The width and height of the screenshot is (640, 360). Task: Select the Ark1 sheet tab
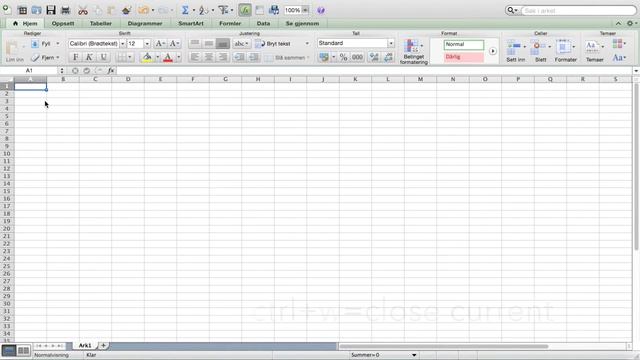(85, 345)
